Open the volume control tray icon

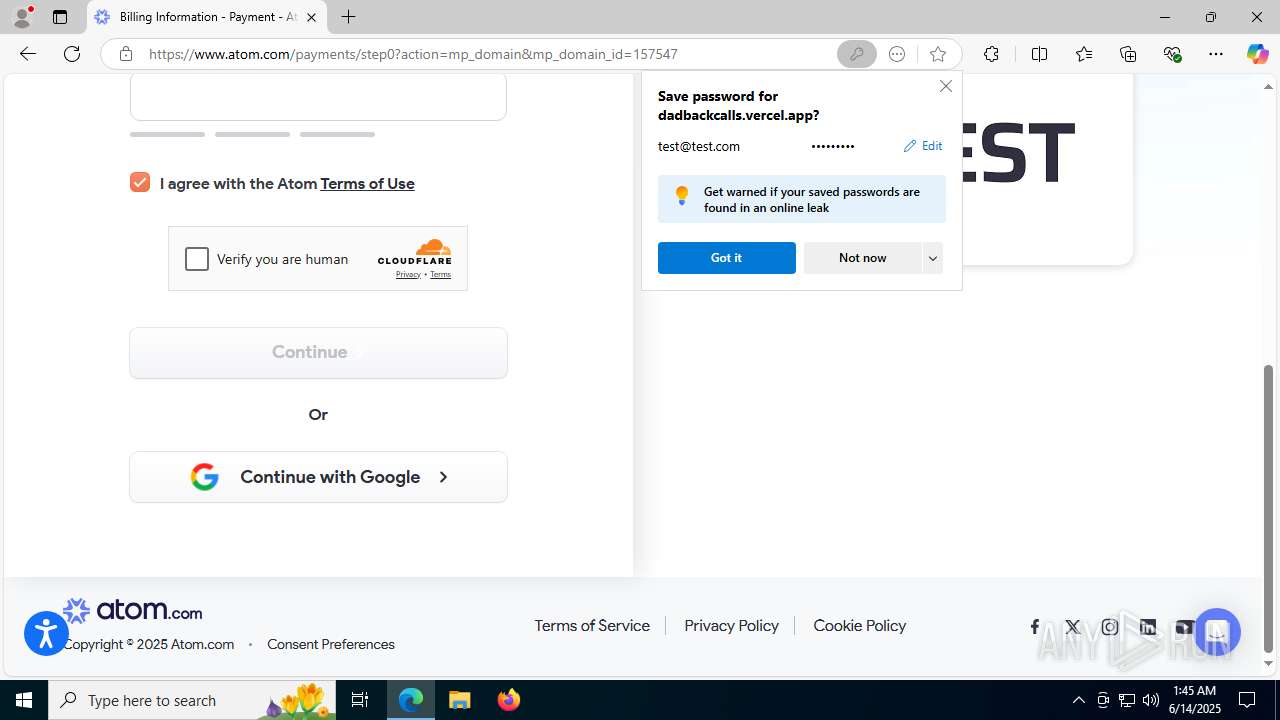[x=1151, y=700]
